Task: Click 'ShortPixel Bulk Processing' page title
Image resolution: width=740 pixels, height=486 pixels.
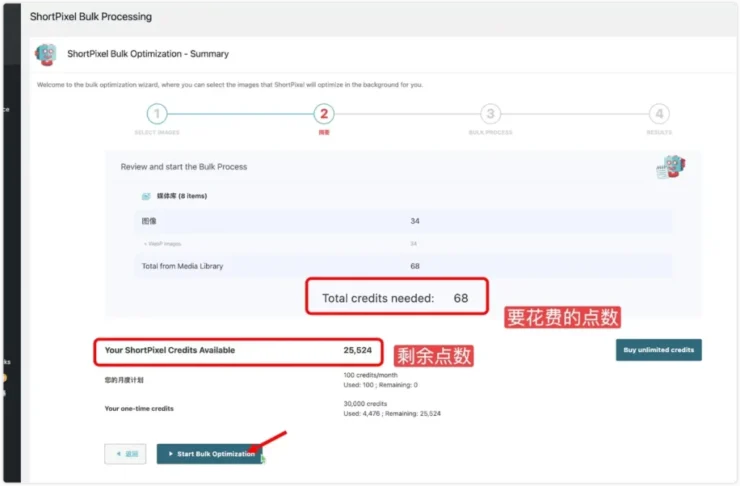Action: (x=91, y=17)
